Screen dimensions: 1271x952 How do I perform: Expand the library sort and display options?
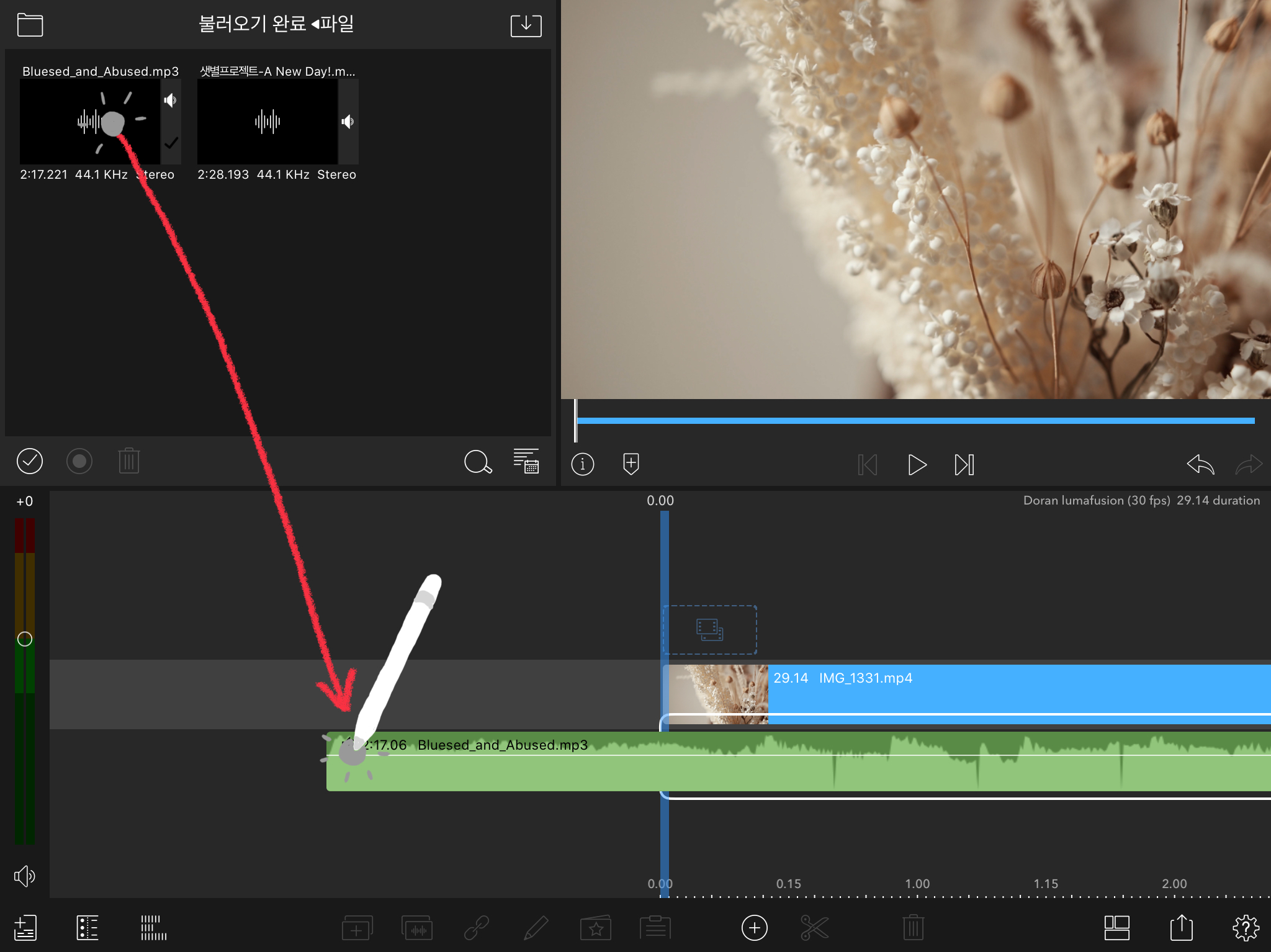click(526, 461)
